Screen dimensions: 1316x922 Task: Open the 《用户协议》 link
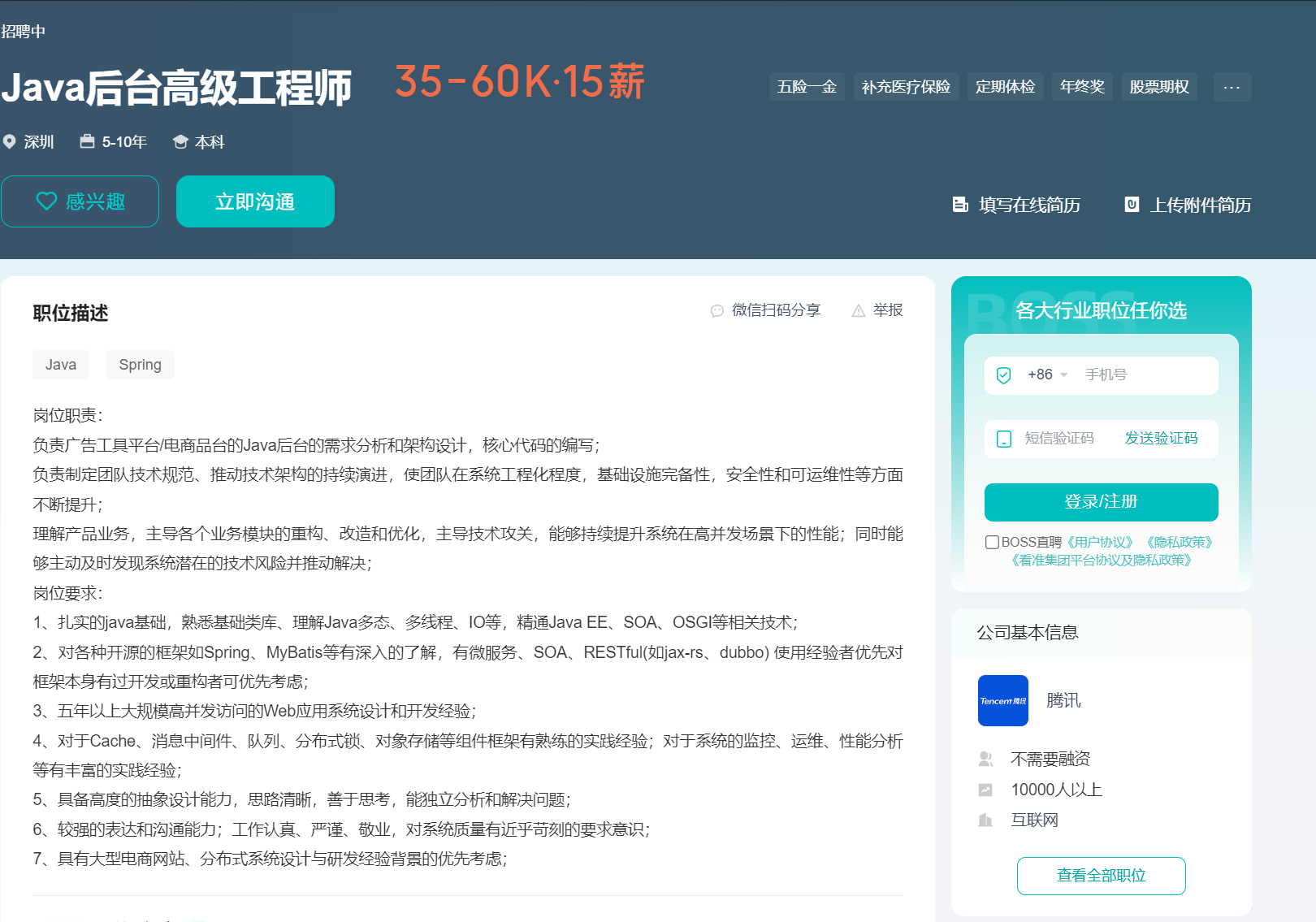pyautogui.click(x=1100, y=542)
